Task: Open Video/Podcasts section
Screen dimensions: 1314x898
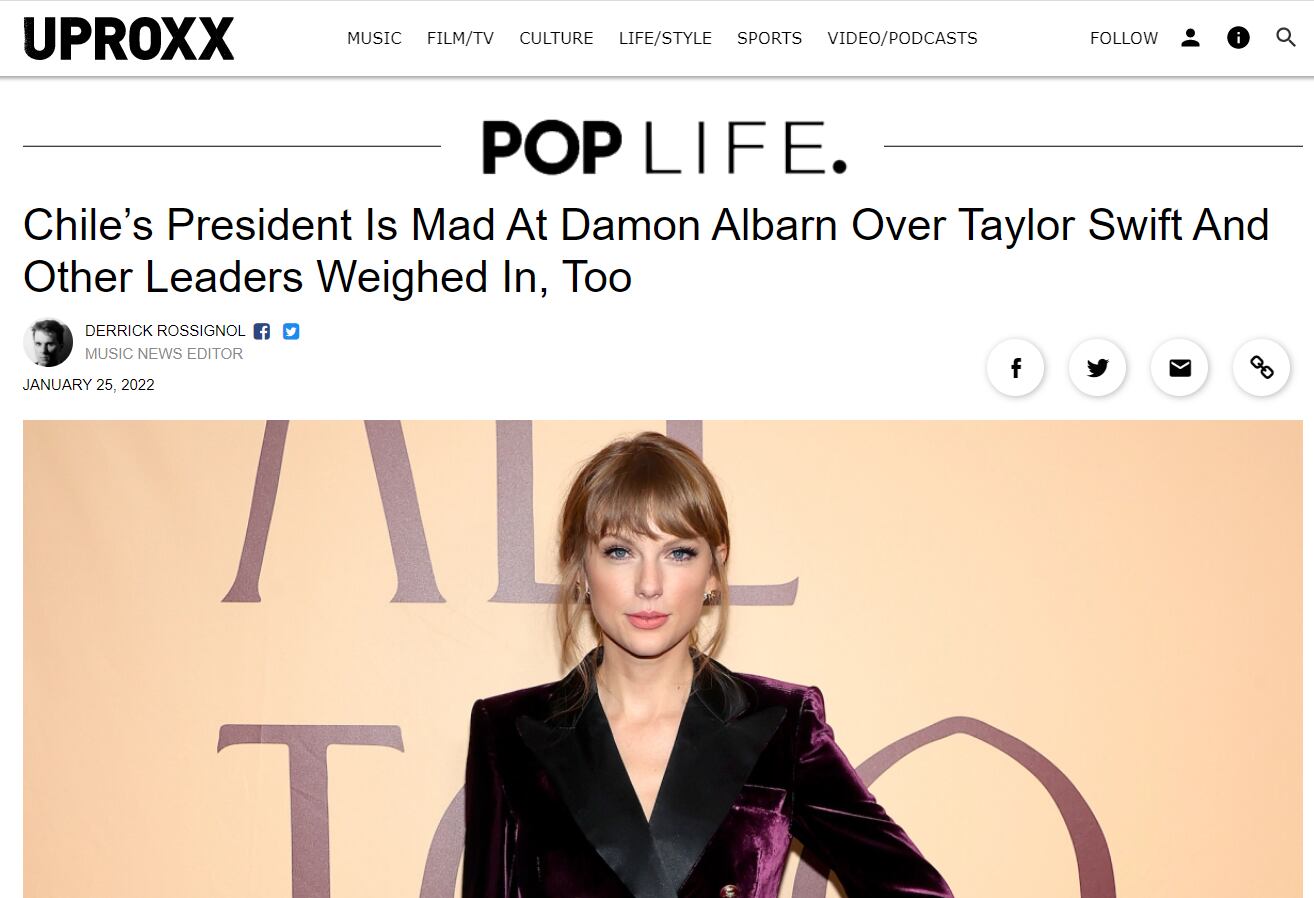Action: tap(902, 38)
